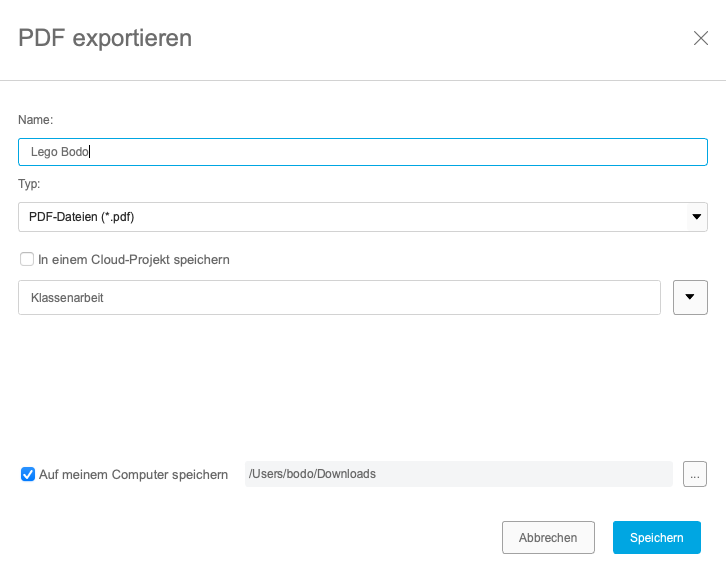Click the 'PDF exportieren' dialog title

point(105,39)
